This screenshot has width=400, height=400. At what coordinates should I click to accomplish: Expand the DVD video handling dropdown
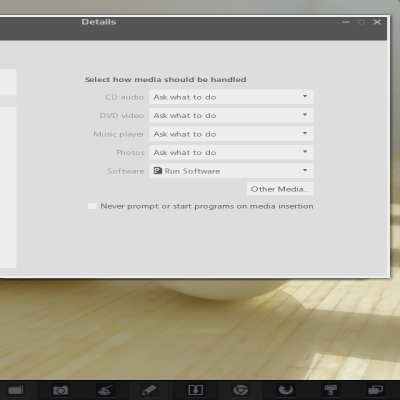coord(231,115)
